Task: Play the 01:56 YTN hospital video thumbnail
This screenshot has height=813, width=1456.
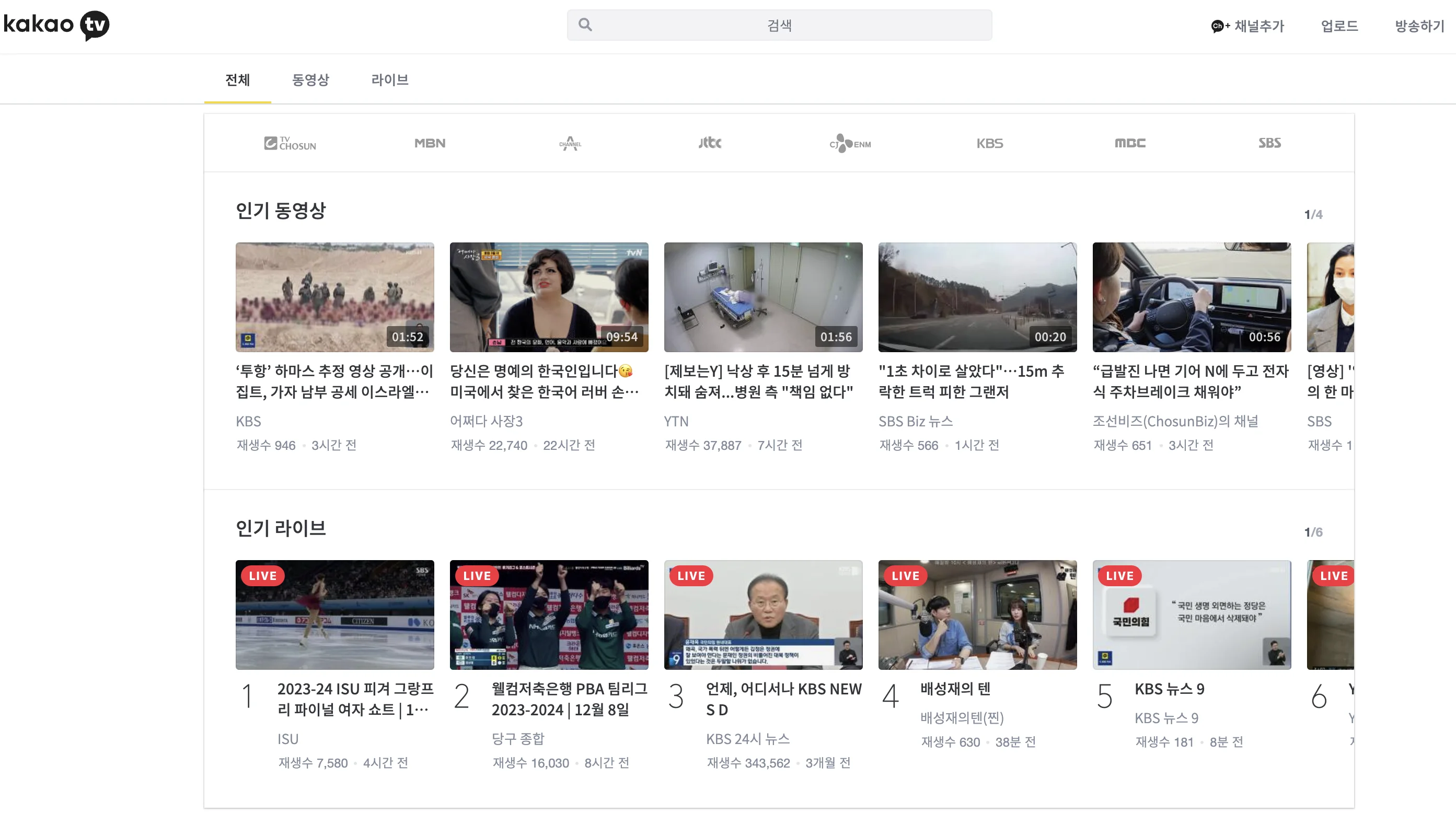Action: (763, 297)
